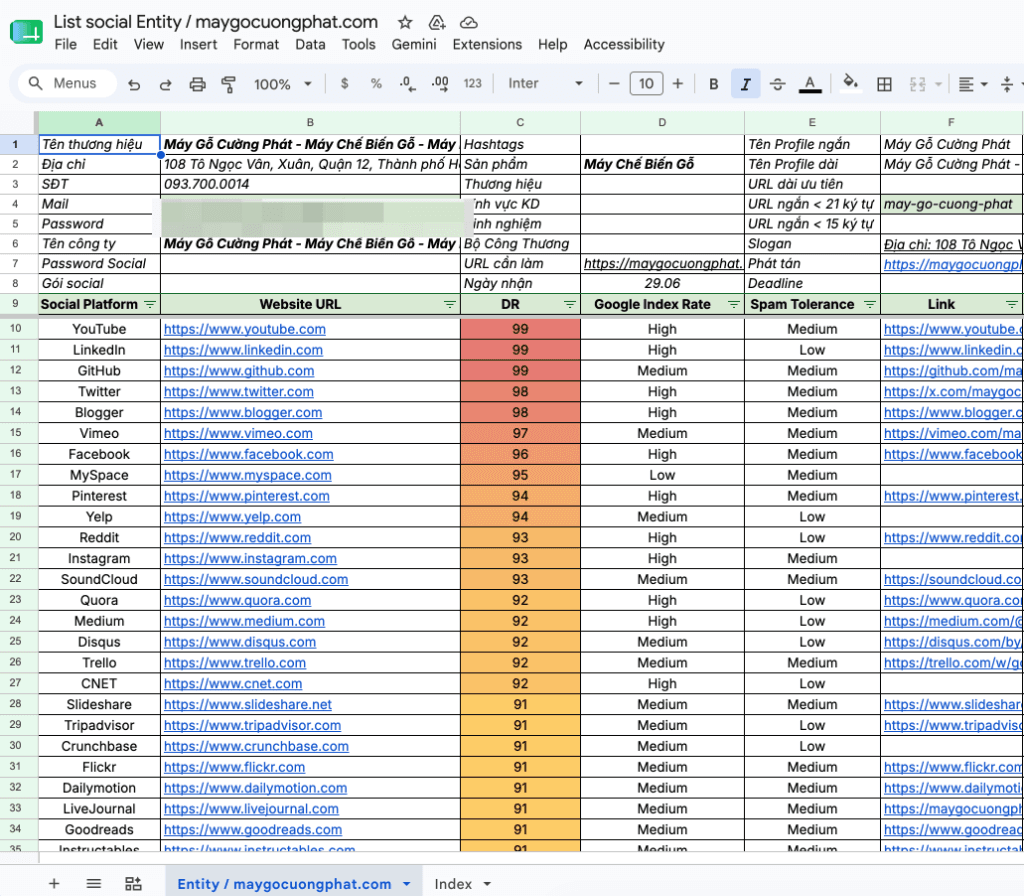Screen dimensions: 1024x896
Task: Toggle strikethrough formatting
Action: coord(777,84)
